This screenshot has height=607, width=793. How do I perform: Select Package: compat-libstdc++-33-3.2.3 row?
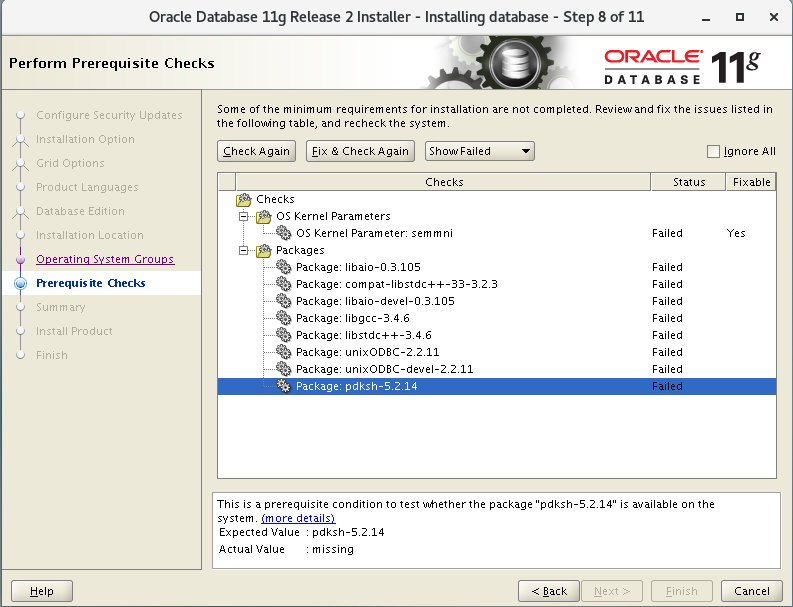tap(497, 284)
